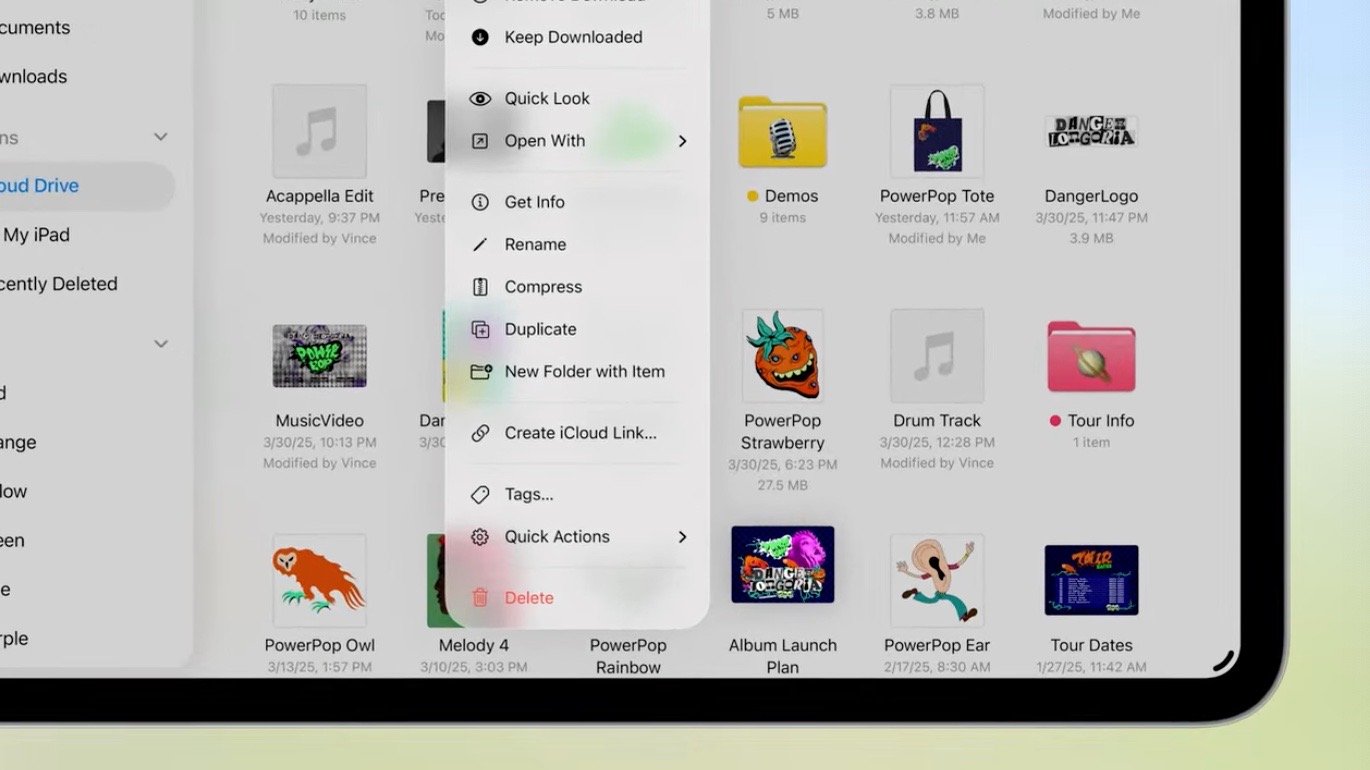Select the PowerPop Strawberry thumbnail

(783, 355)
